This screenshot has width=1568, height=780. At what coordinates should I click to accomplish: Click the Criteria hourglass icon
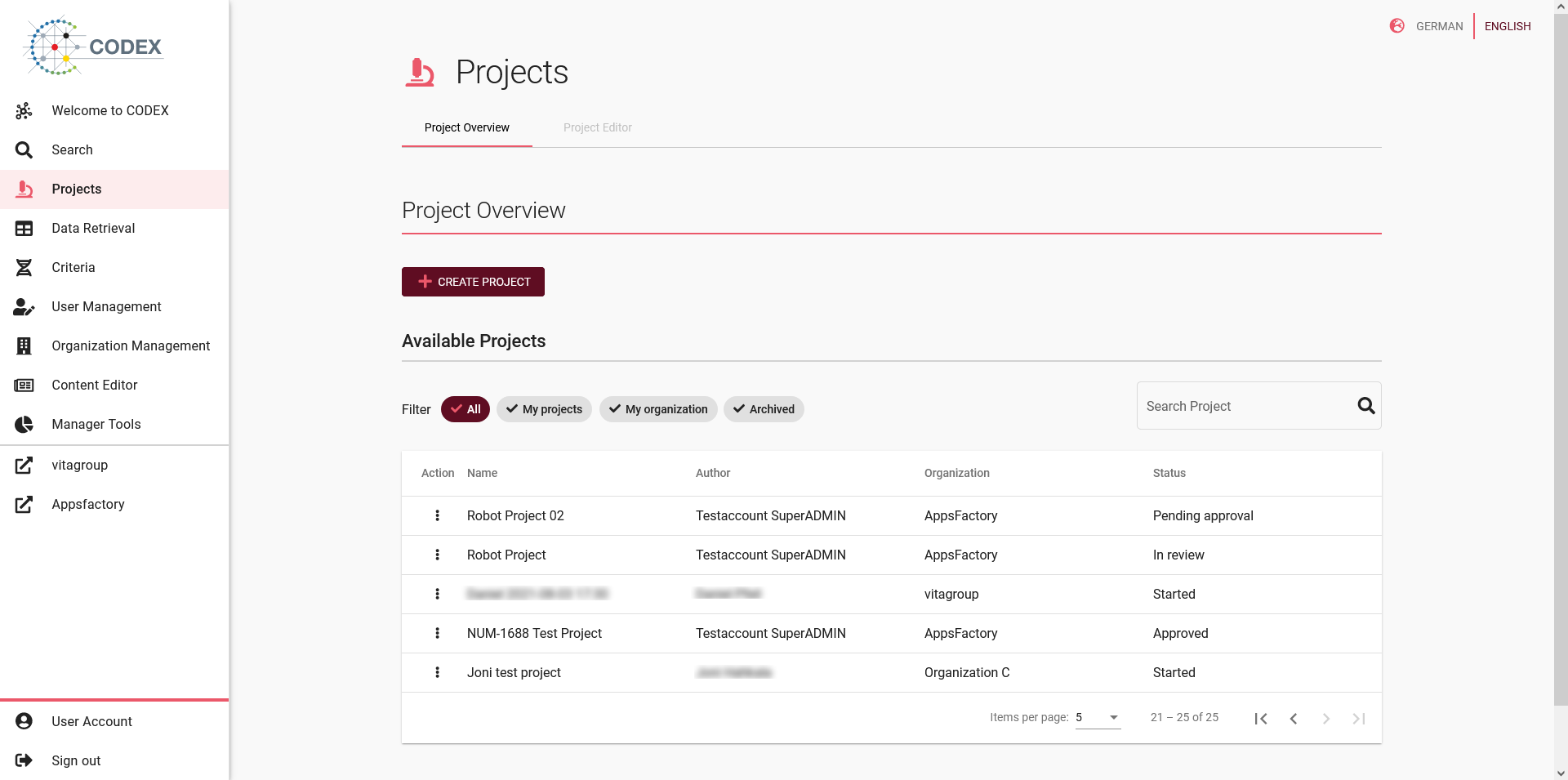24,267
